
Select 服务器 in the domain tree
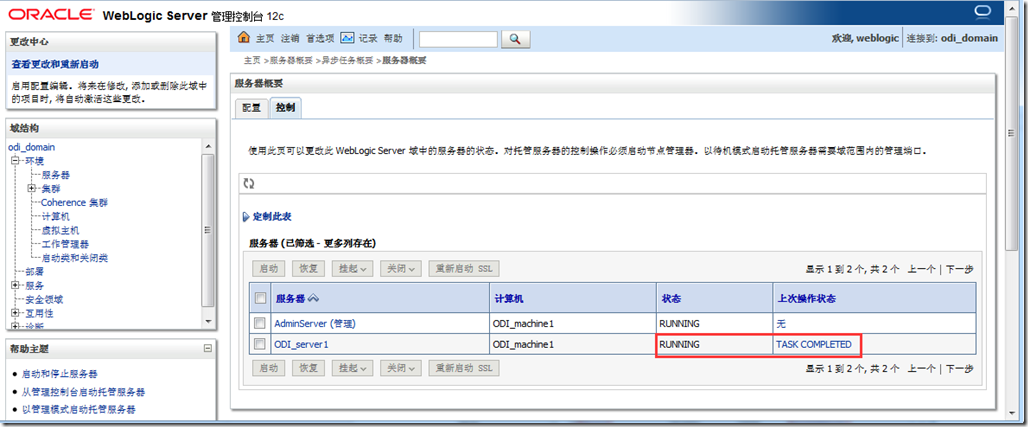(56, 175)
